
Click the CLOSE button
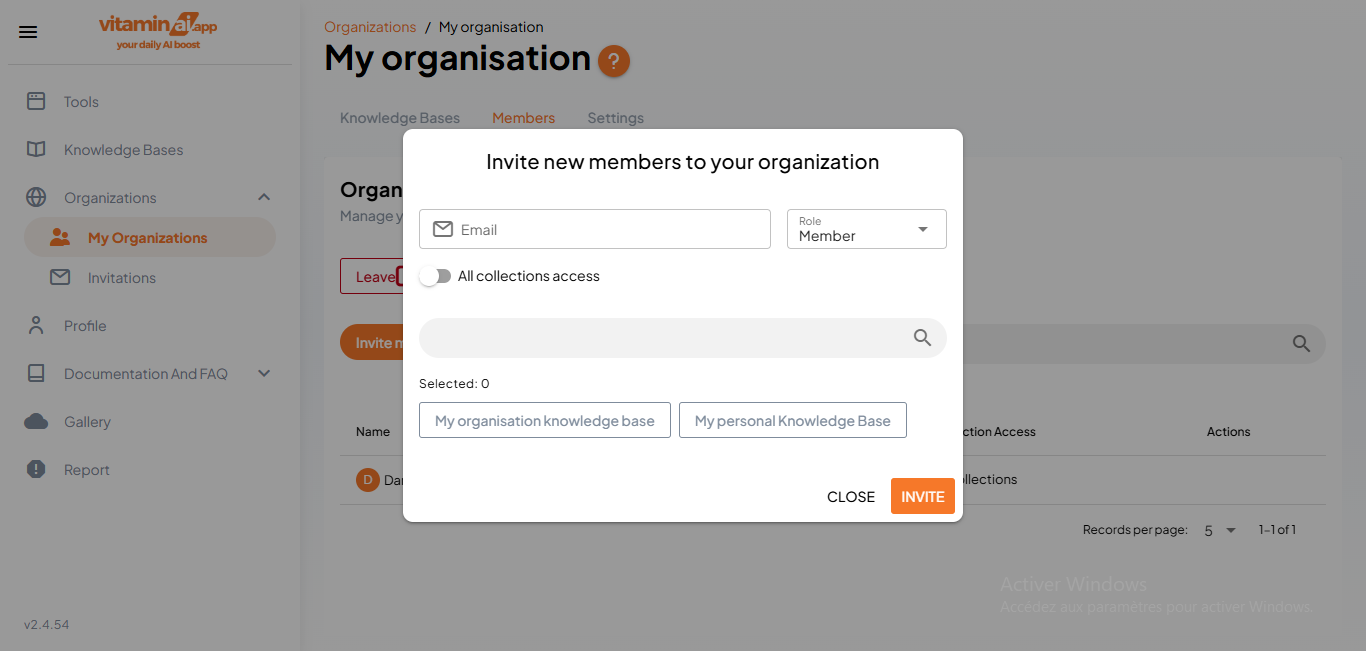[851, 496]
